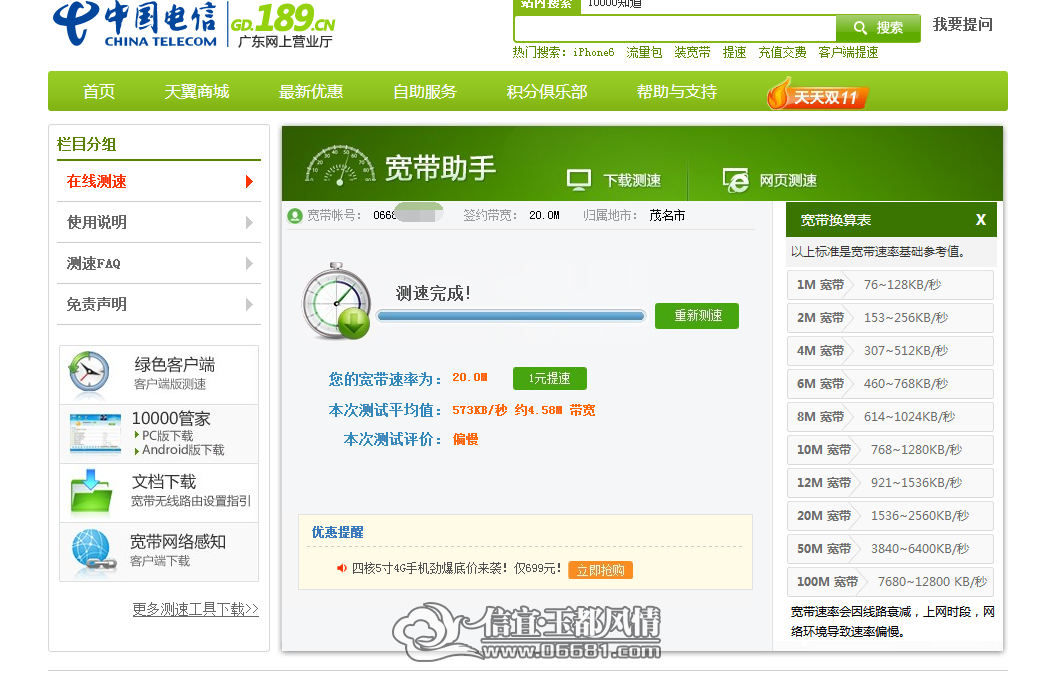The height and width of the screenshot is (673, 1055).
Task: Click the stopwatch download icon
Action: point(336,301)
